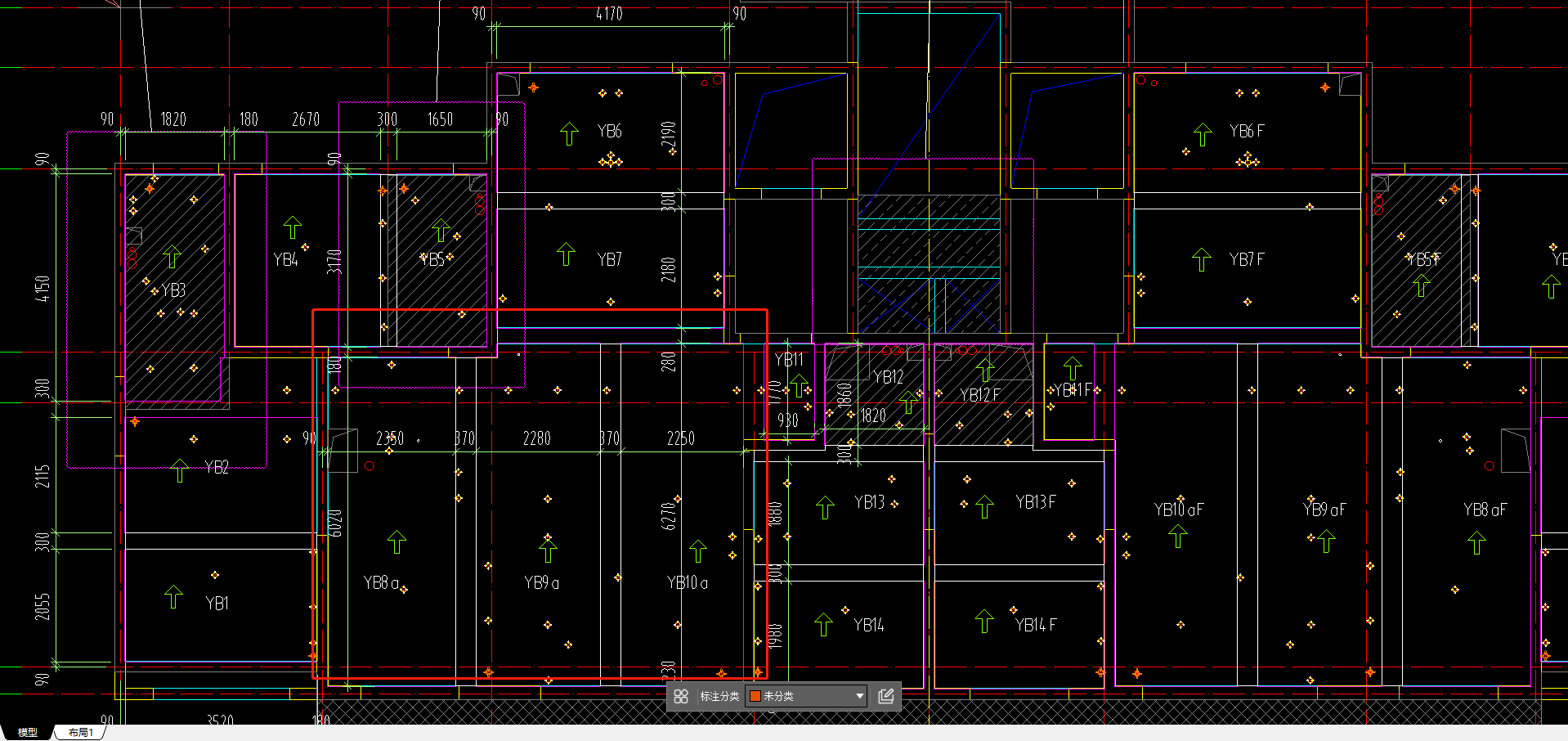1568x741 pixels.
Task: Click the green arrow beside YB6
Action: tap(570, 133)
